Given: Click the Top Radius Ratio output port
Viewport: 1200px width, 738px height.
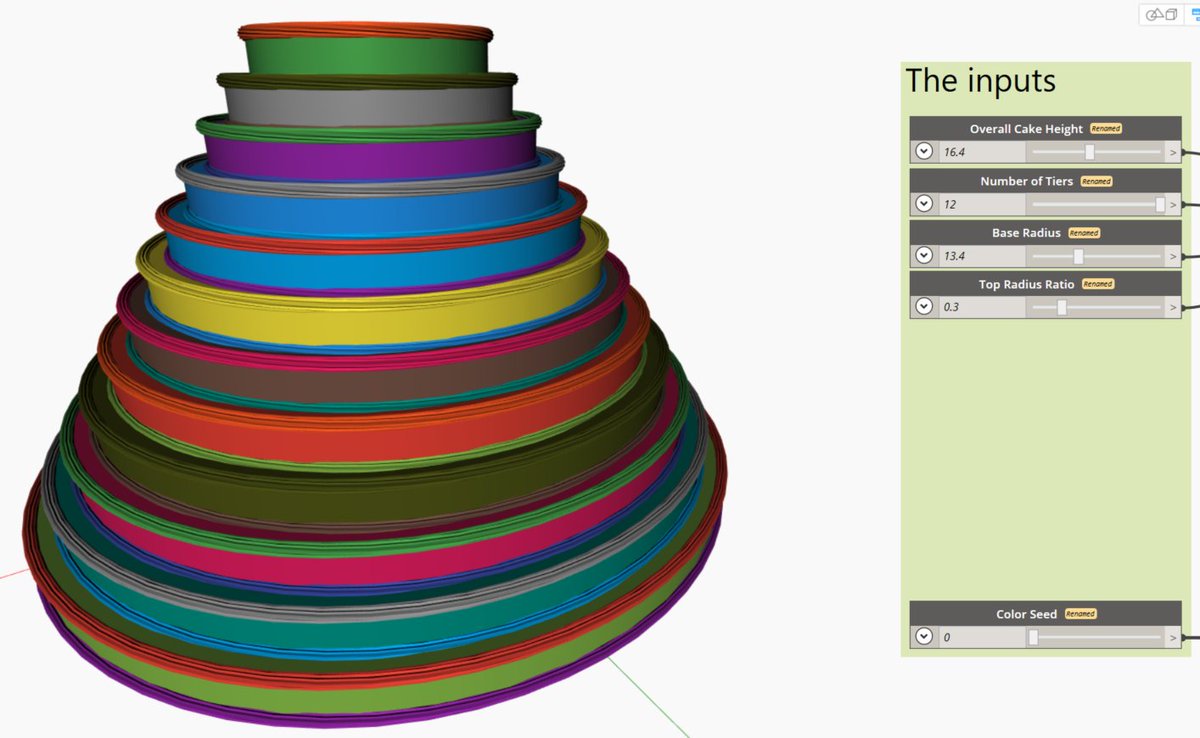Looking at the screenshot, I should click(x=1174, y=307).
